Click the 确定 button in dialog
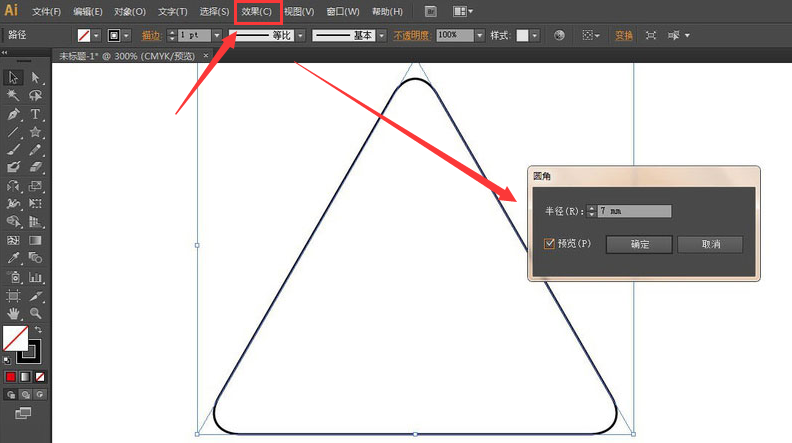792x443 pixels. [x=640, y=244]
